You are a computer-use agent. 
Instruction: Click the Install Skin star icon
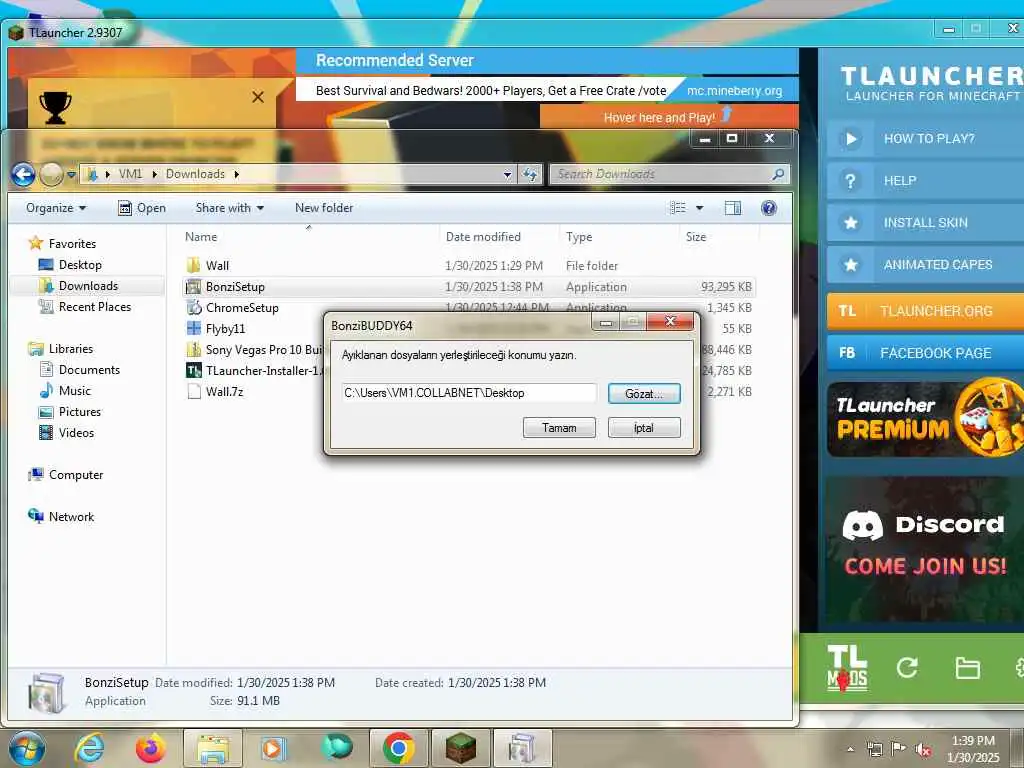click(850, 223)
